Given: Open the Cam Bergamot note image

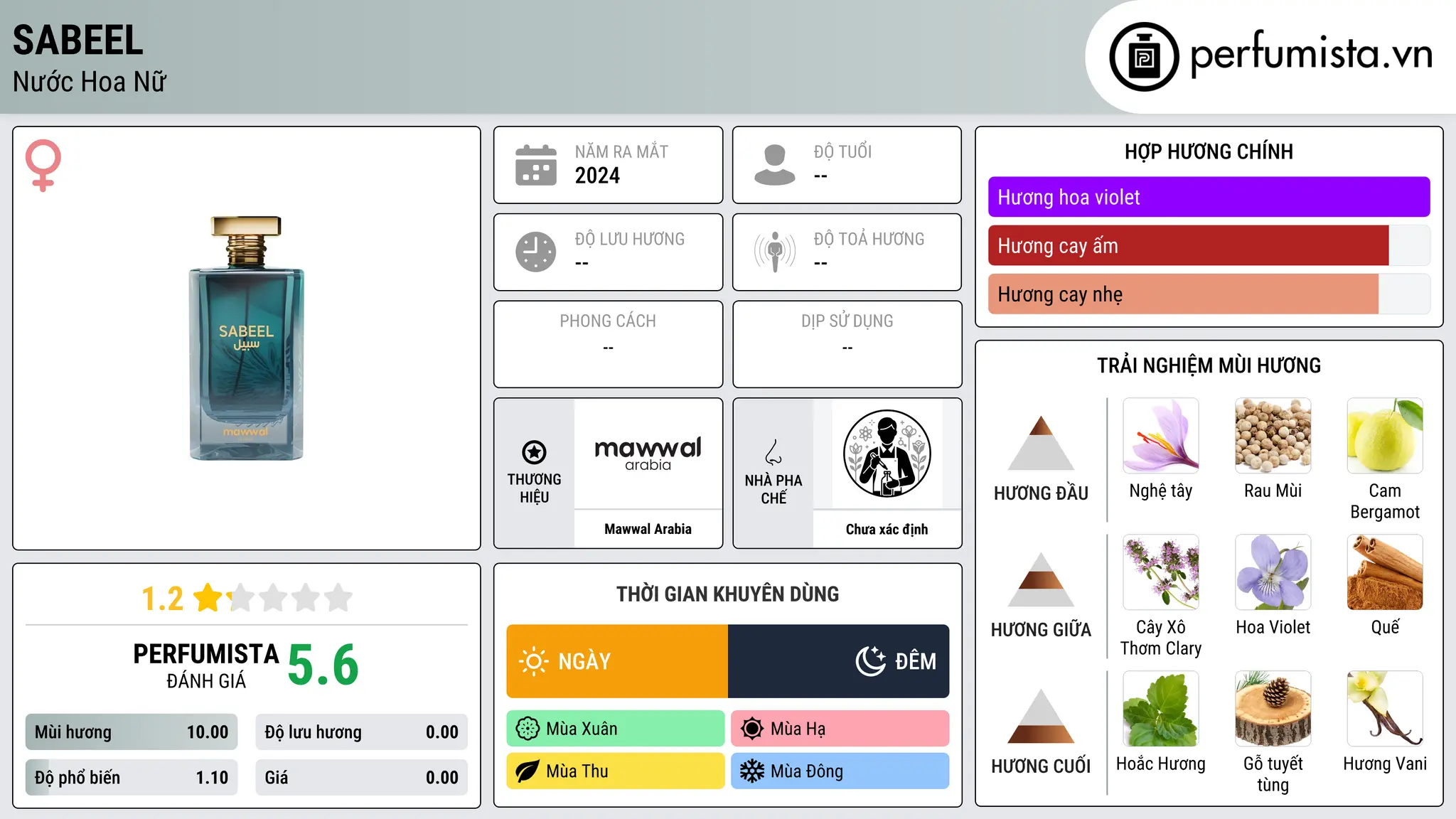Looking at the screenshot, I should (x=1385, y=436).
